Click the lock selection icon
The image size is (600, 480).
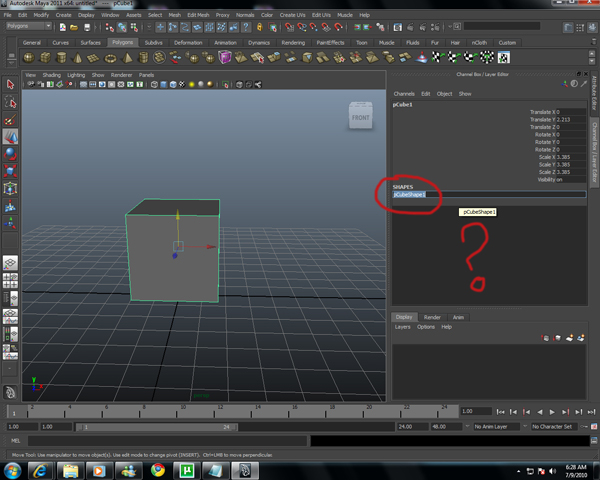pos(260,27)
